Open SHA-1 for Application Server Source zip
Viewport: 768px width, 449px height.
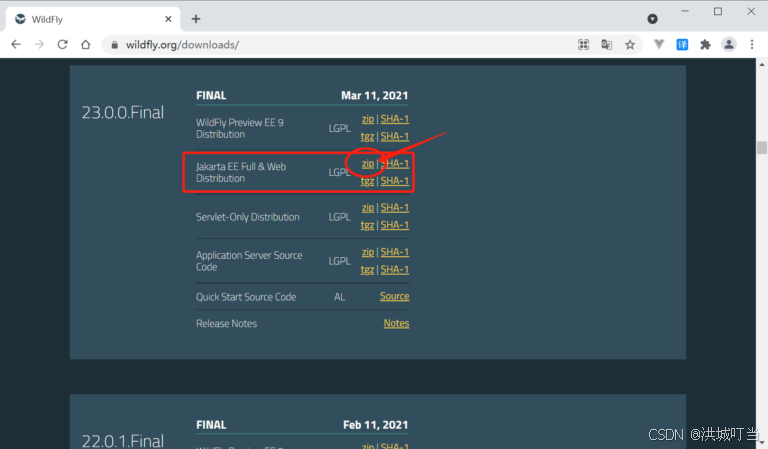tap(395, 252)
